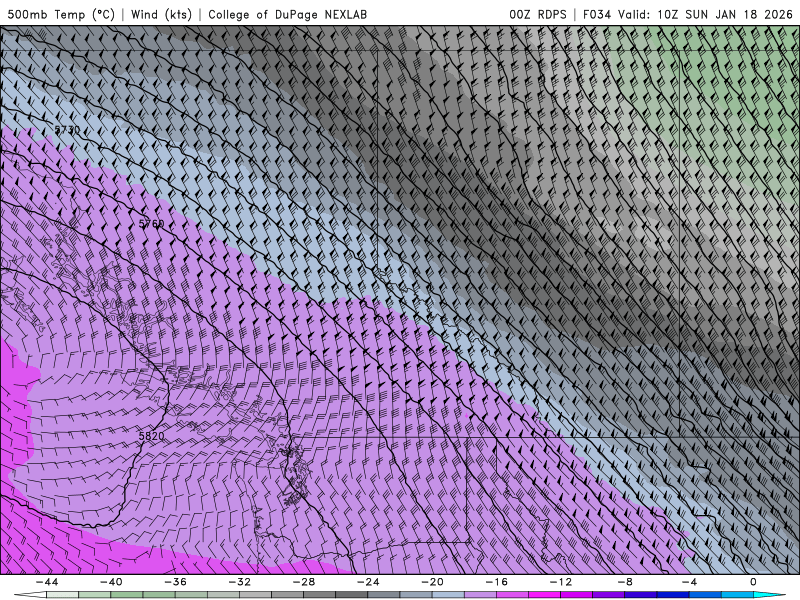Image resolution: width=800 pixels, height=600 pixels.
Task: Click the 0 colorbar tick label
Action: click(x=753, y=582)
